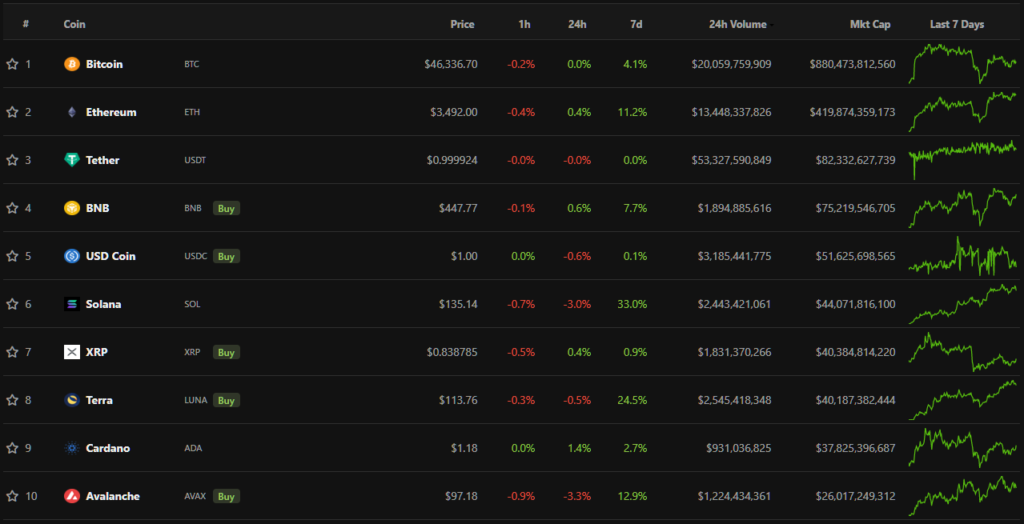Click the XRP logo icon
The height and width of the screenshot is (524, 1024).
72,352
